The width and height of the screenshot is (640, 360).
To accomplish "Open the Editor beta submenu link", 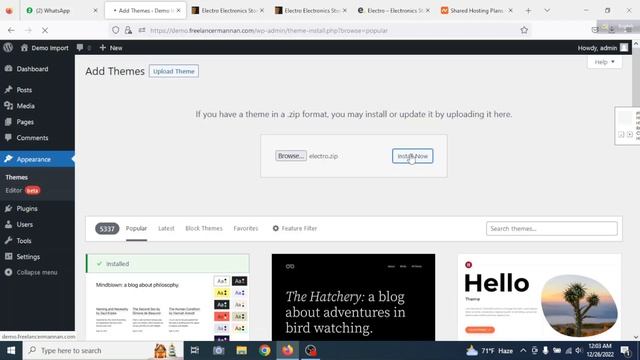I will click(x=22, y=190).
